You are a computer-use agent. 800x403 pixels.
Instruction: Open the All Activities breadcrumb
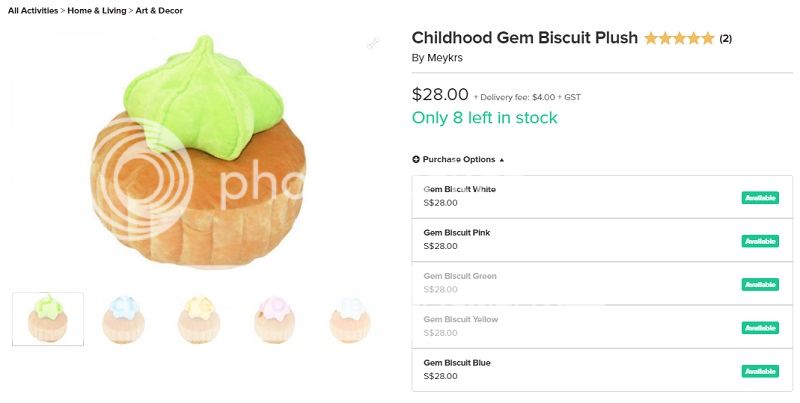click(x=33, y=10)
